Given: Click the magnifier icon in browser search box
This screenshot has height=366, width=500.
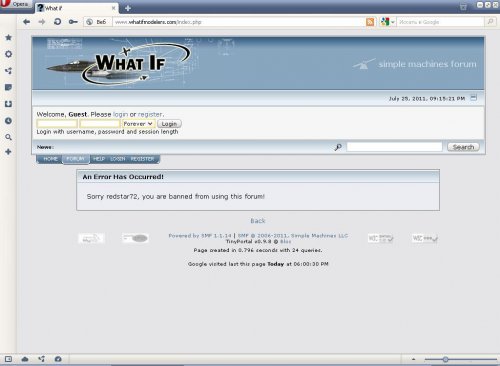Looking at the screenshot, I should [x=490, y=22].
